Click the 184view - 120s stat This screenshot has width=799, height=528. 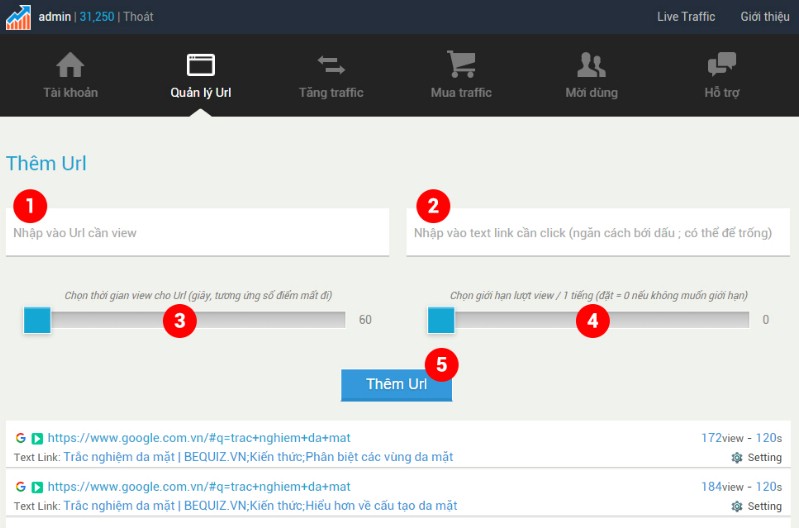[x=741, y=487]
